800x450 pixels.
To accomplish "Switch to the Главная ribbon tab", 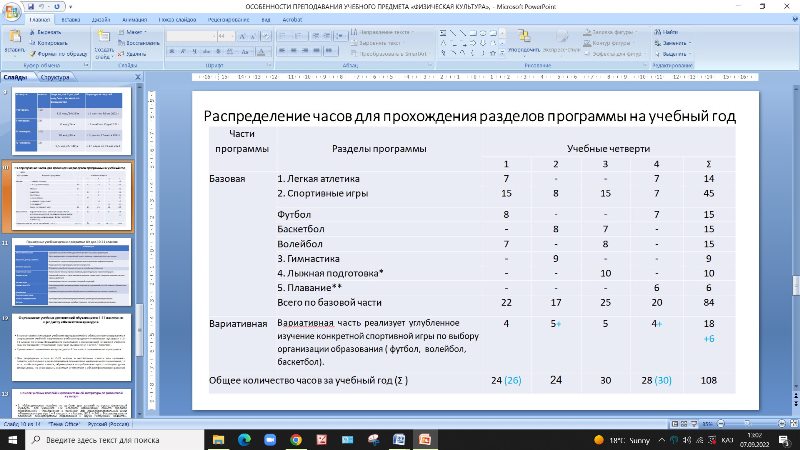I will click(x=40, y=20).
